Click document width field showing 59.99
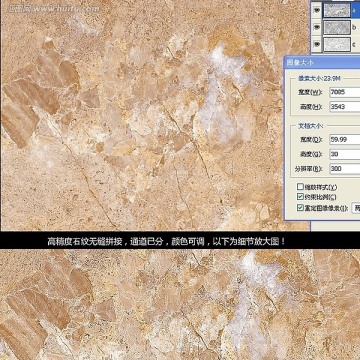 point(345,139)
